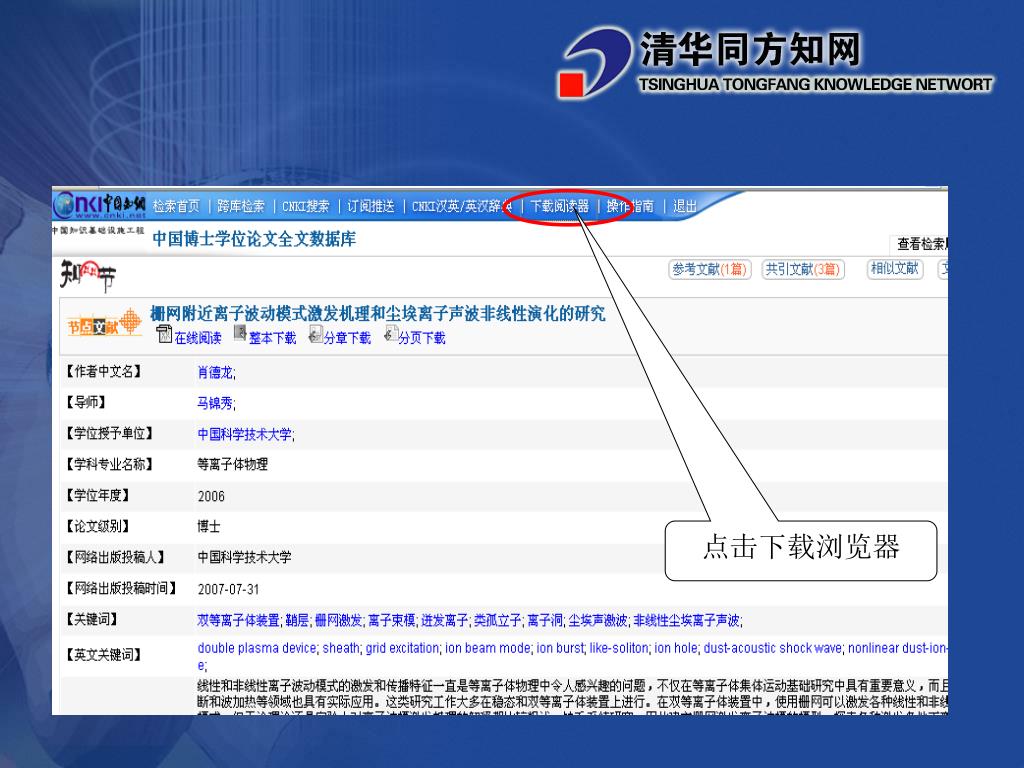The width and height of the screenshot is (1024, 768).
Task: Click English keyword dust-acoustic shock wave
Action: coord(773,648)
